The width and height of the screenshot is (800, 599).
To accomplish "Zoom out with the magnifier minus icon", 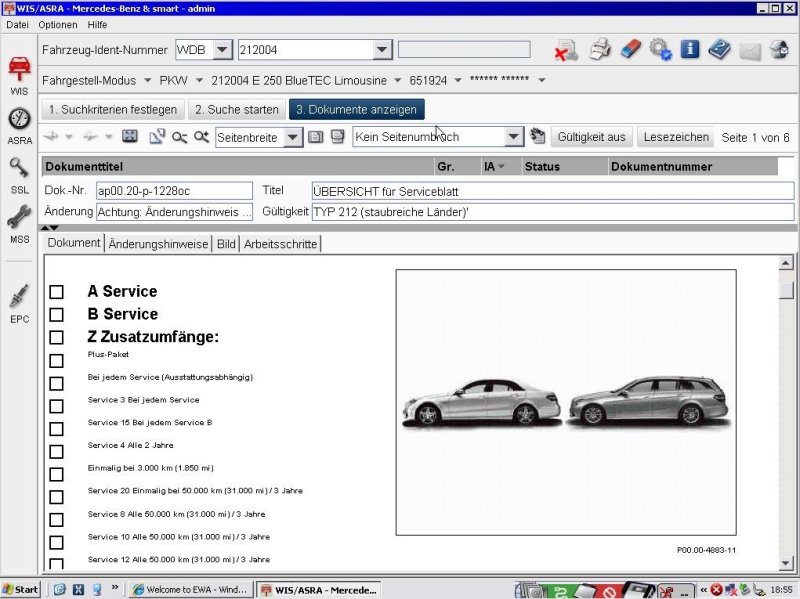I will [179, 137].
